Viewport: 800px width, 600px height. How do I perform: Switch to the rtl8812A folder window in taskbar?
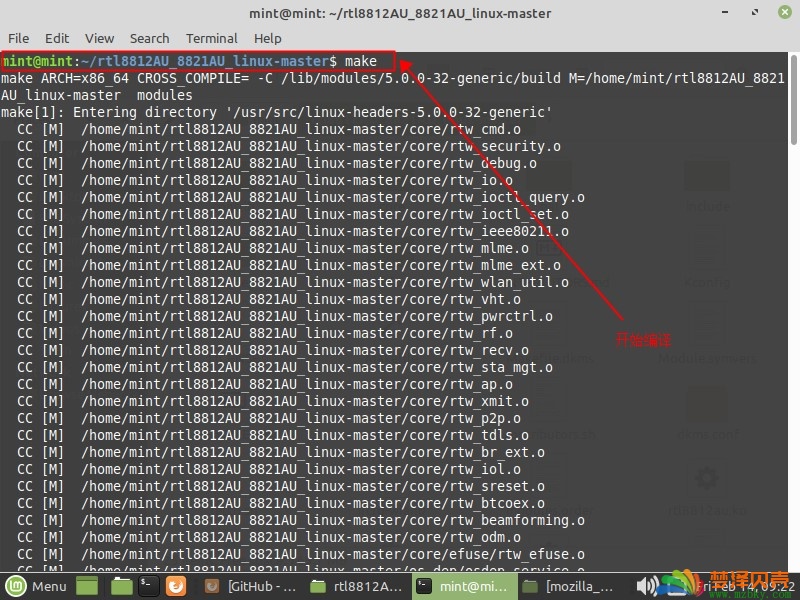pyautogui.click(x=356, y=586)
